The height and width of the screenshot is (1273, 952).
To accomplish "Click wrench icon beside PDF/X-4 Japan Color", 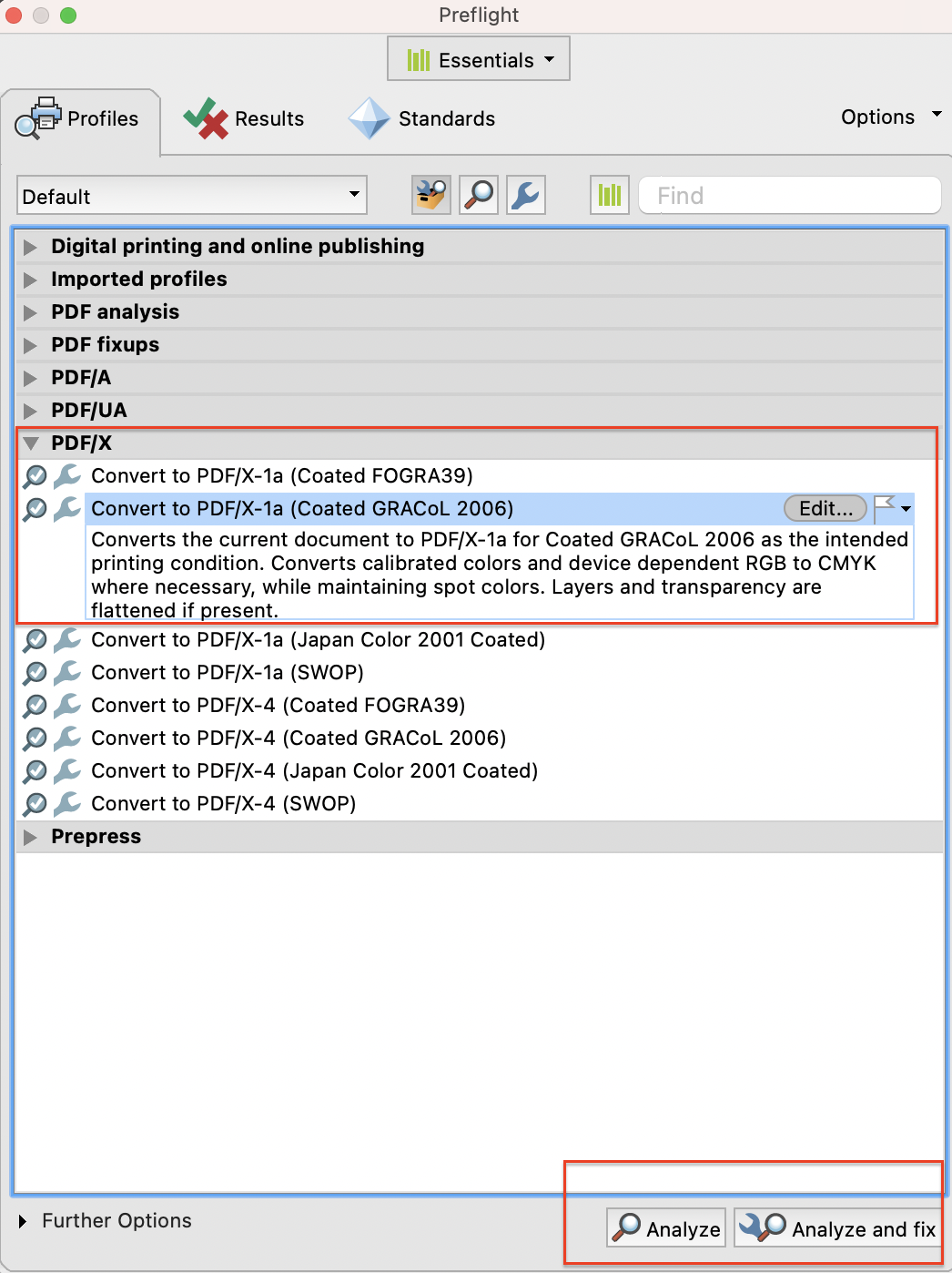I will point(67,770).
